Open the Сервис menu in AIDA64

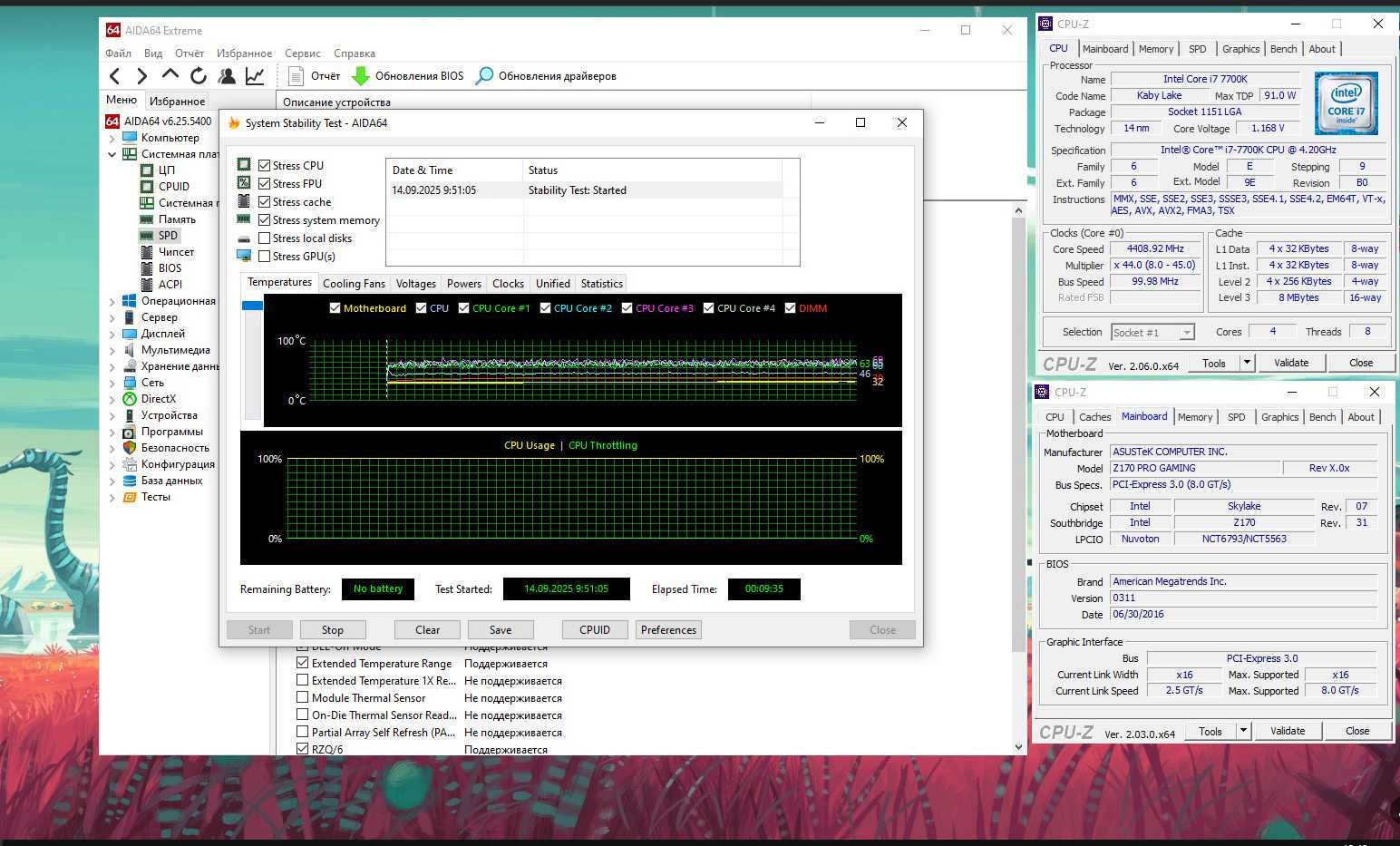tap(302, 53)
